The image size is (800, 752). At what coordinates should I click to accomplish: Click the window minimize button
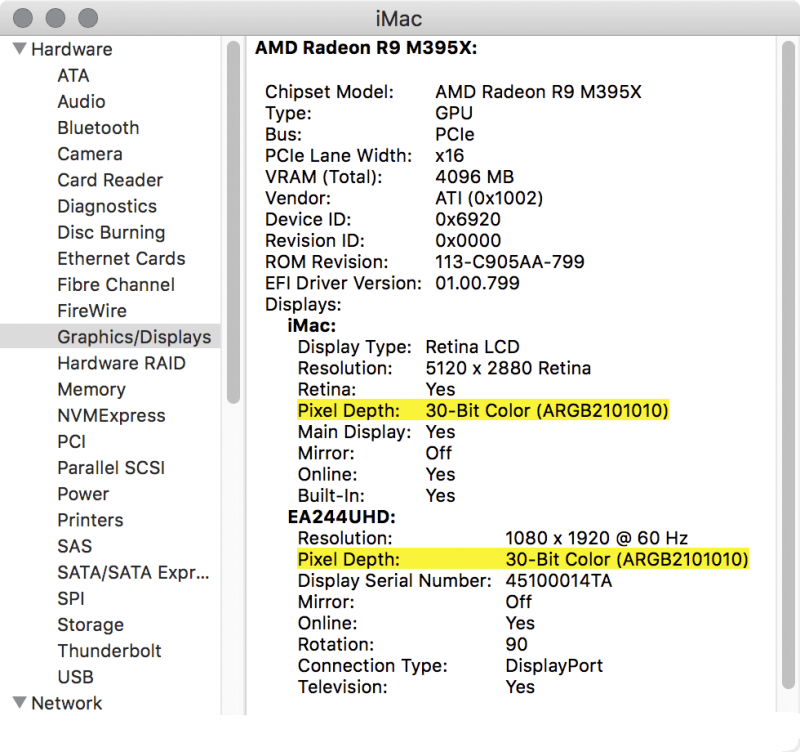tap(55, 18)
